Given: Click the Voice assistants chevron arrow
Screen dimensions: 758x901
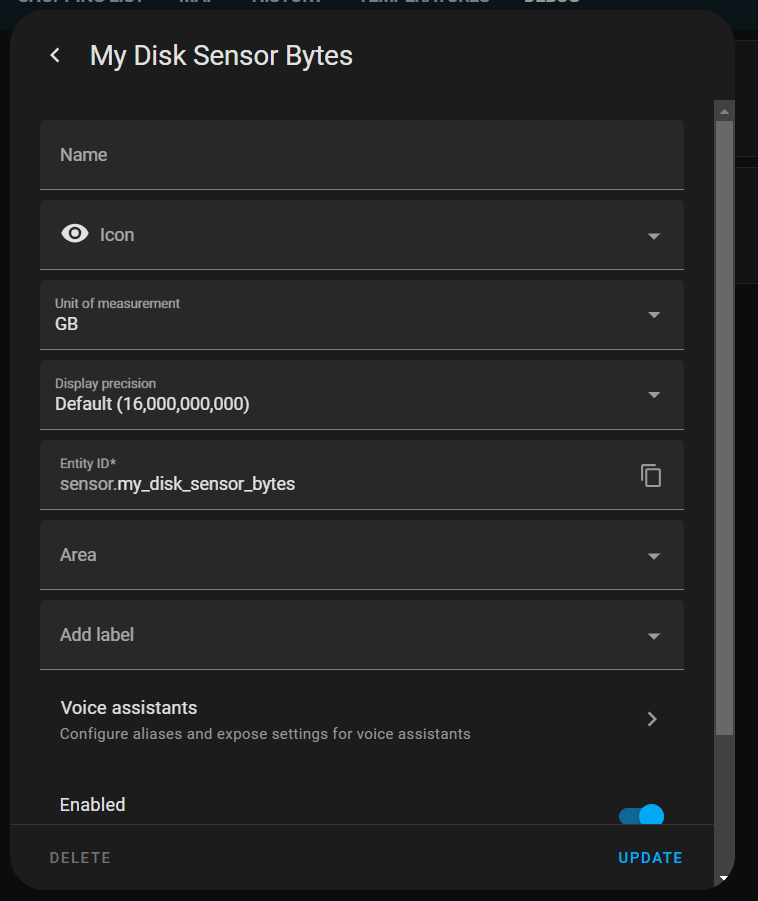Looking at the screenshot, I should [x=652, y=719].
